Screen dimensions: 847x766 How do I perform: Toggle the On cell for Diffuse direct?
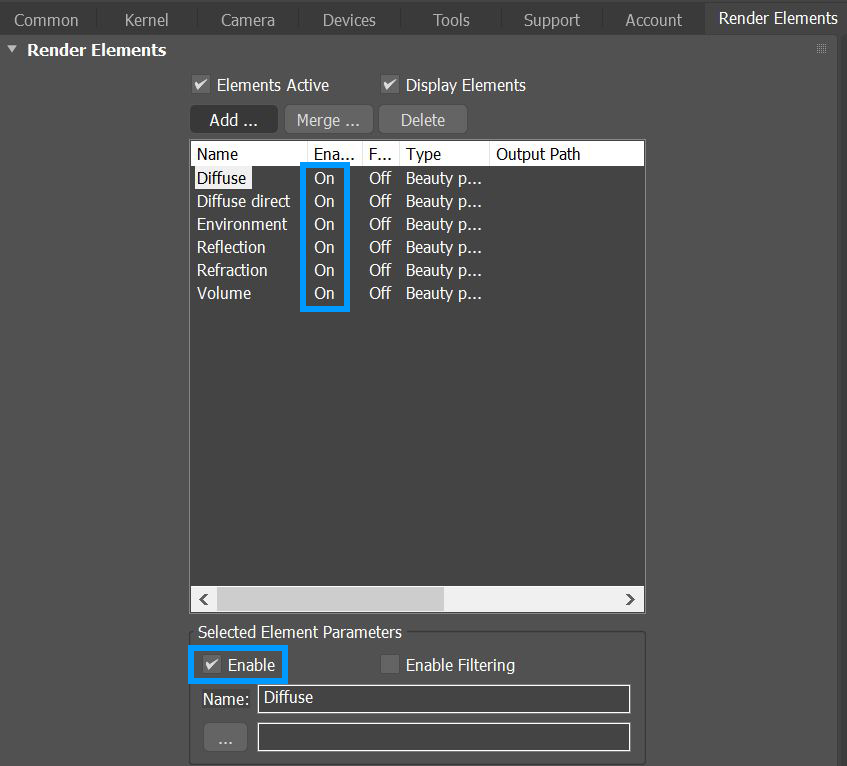tap(324, 201)
